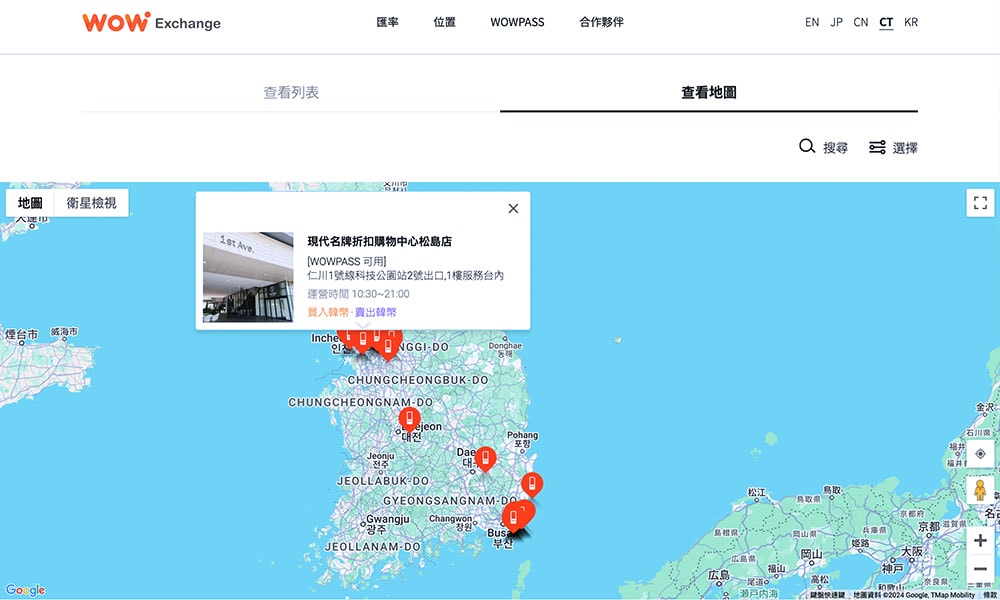Click the station address line in popup
This screenshot has width=1000, height=600.
click(405, 275)
